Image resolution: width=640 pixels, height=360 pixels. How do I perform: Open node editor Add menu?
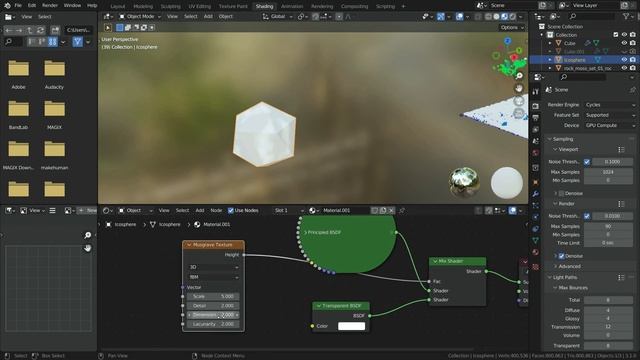200,211
